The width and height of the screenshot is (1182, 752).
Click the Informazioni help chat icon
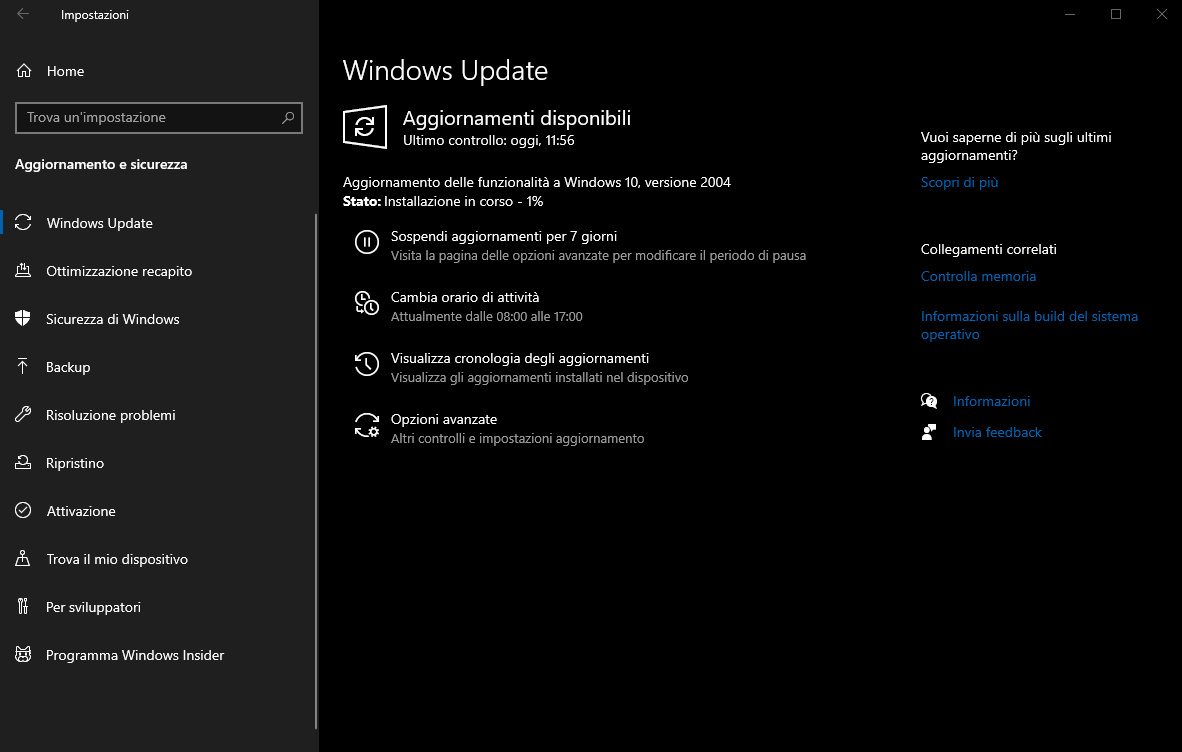pyautogui.click(x=929, y=401)
